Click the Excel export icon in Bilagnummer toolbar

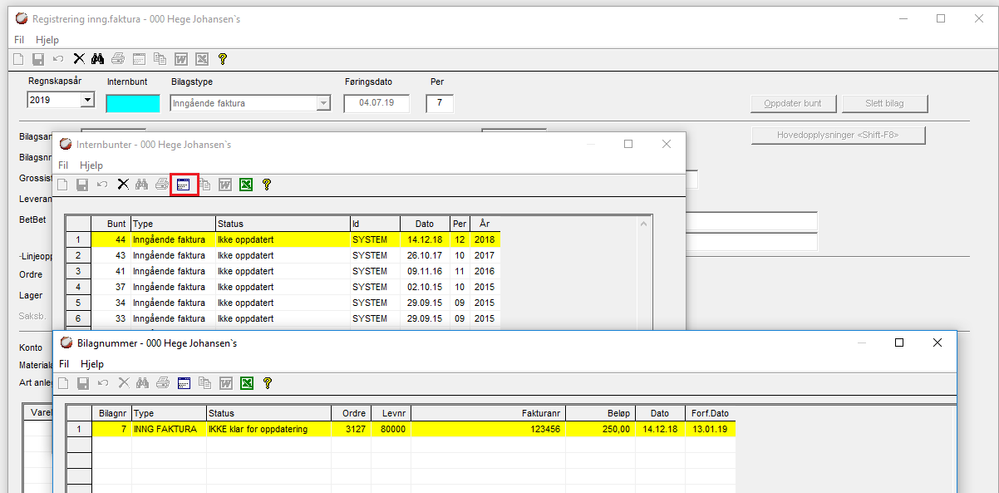[246, 382]
